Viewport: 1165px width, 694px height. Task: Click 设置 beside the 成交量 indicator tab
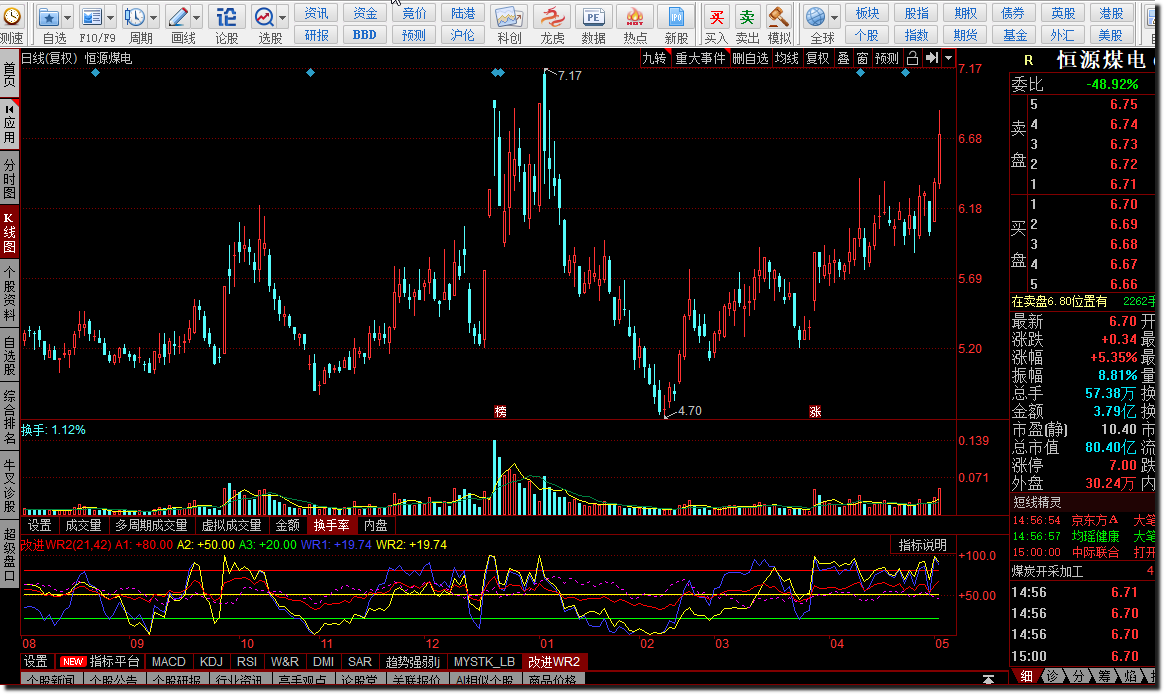coord(39,525)
